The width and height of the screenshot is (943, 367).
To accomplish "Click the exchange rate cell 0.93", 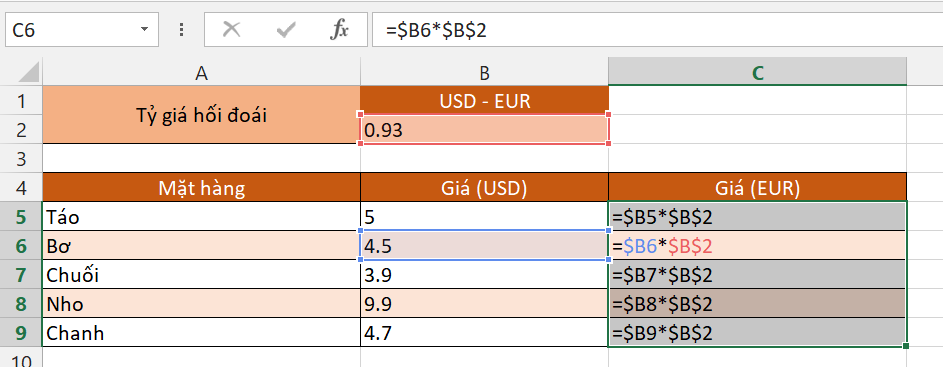I will pyautogui.click(x=484, y=129).
